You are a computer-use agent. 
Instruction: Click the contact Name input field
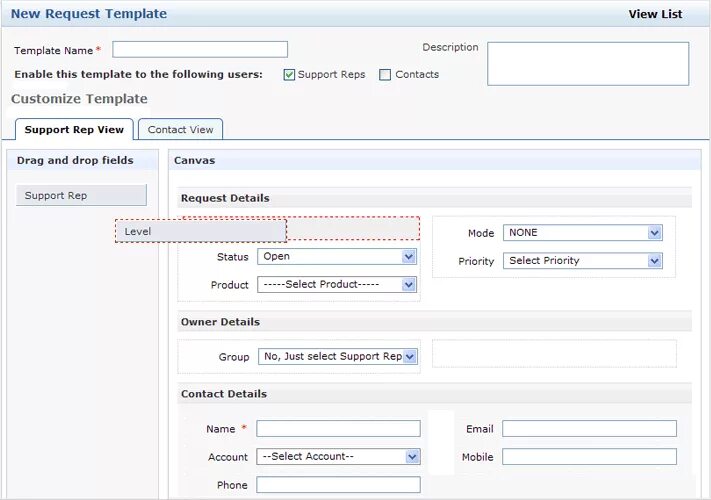point(338,428)
